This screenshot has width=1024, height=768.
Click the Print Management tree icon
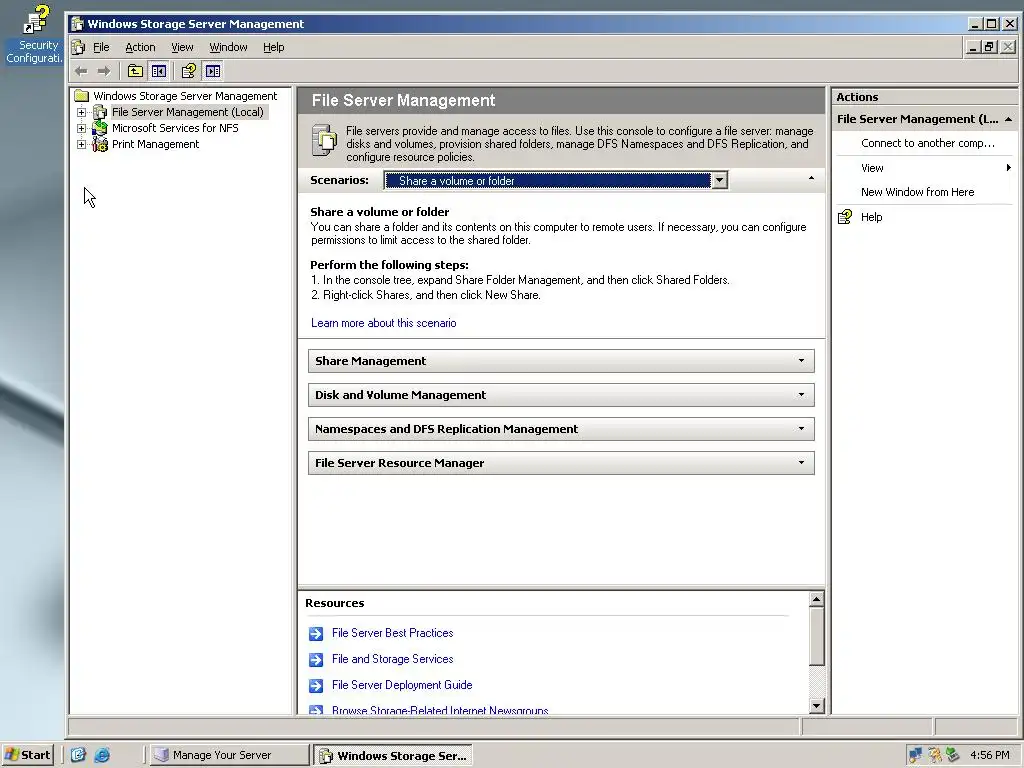[x=100, y=144]
